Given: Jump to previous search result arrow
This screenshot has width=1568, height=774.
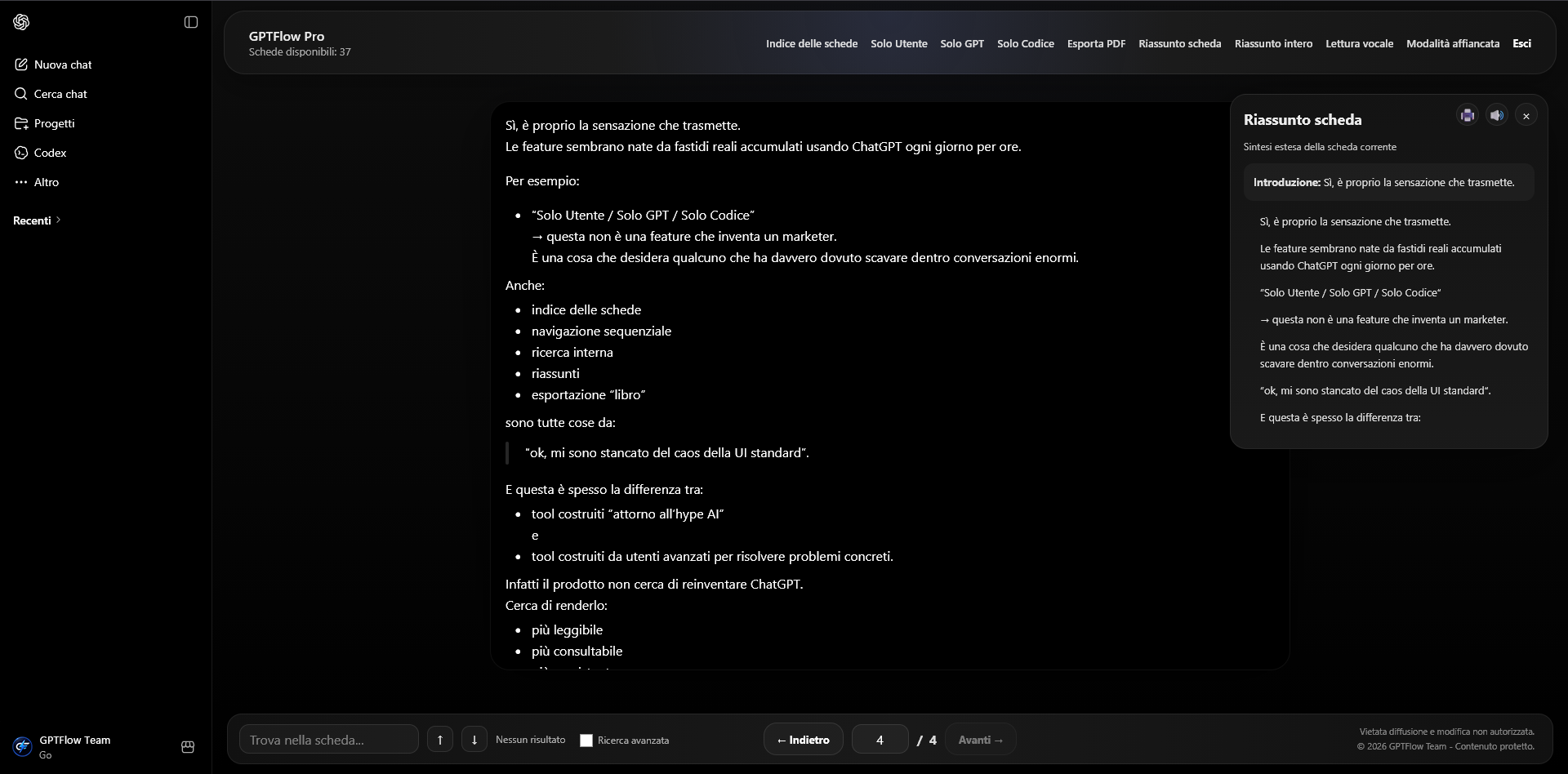Looking at the screenshot, I should coord(440,740).
